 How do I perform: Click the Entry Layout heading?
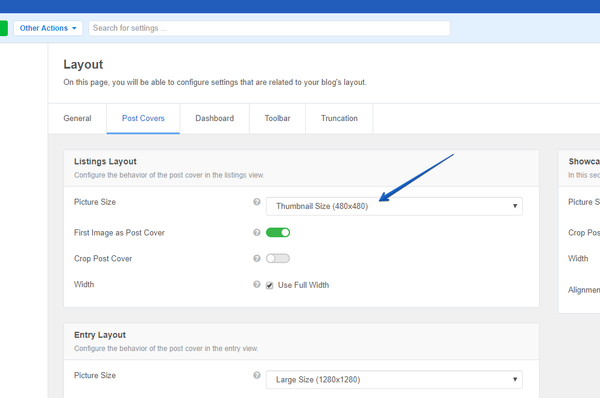[x=100, y=335]
